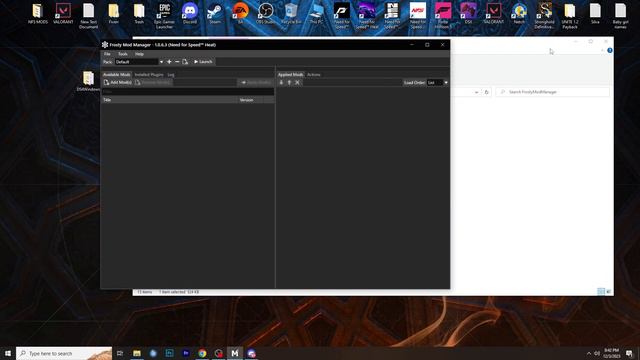
Task: Open the File menu
Action: click(x=107, y=54)
